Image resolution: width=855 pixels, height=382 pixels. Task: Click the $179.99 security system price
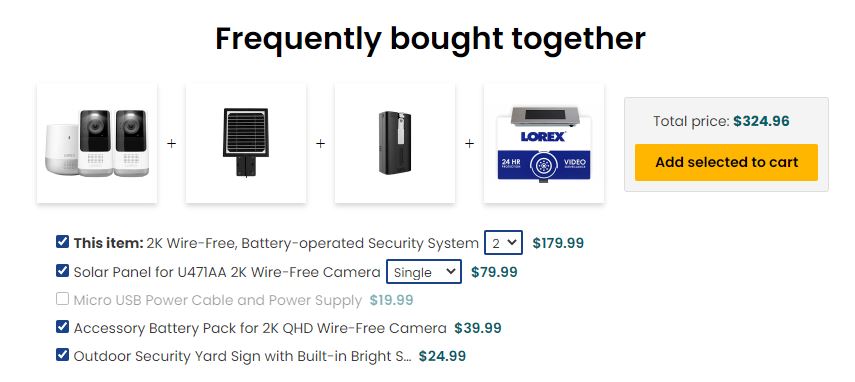point(558,243)
